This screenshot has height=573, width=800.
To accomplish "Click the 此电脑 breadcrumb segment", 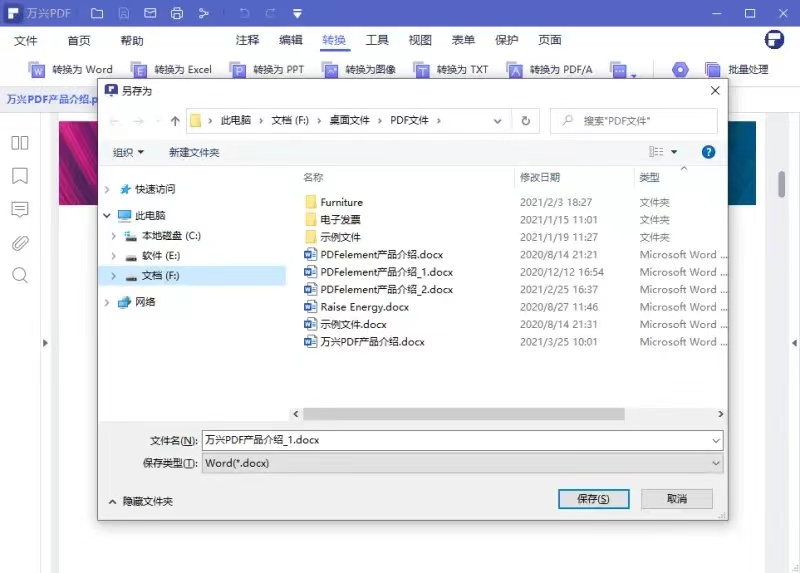I will [236, 120].
